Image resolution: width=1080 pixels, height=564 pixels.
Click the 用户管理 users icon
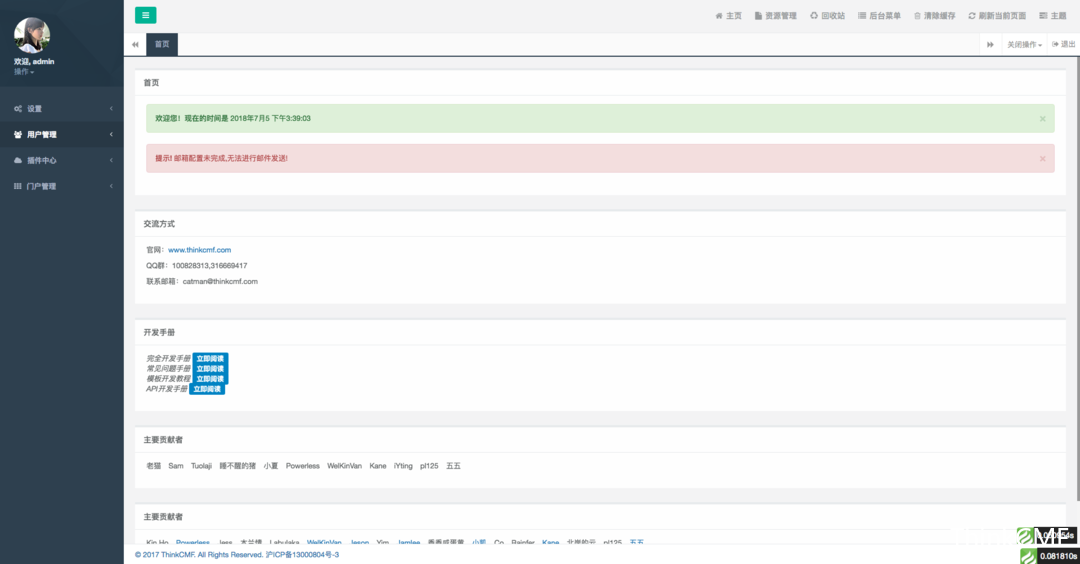click(18, 134)
